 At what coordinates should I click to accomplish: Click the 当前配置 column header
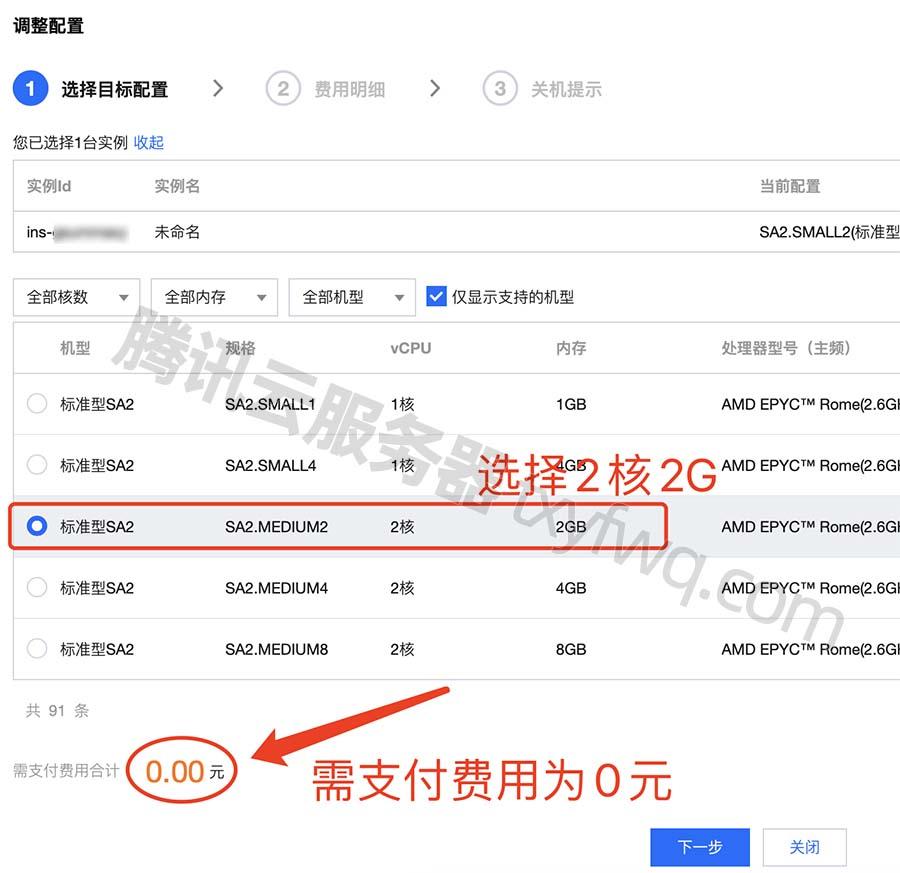tap(790, 186)
